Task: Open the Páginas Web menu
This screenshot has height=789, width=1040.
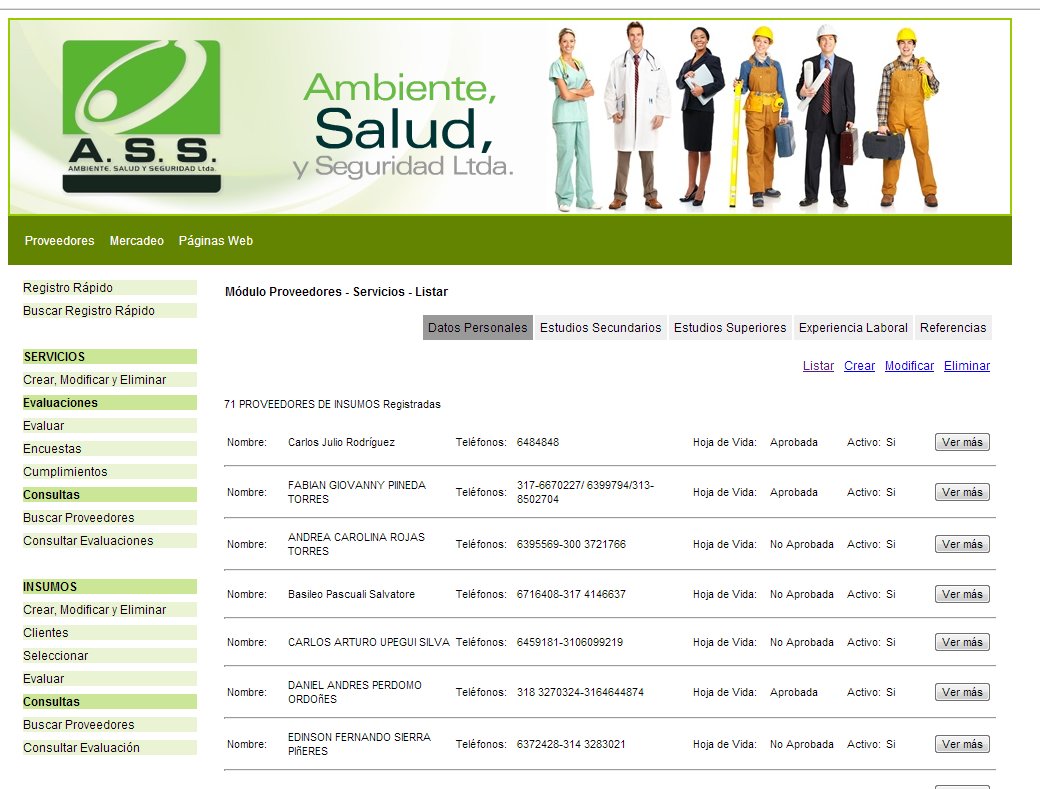Action: coord(215,241)
